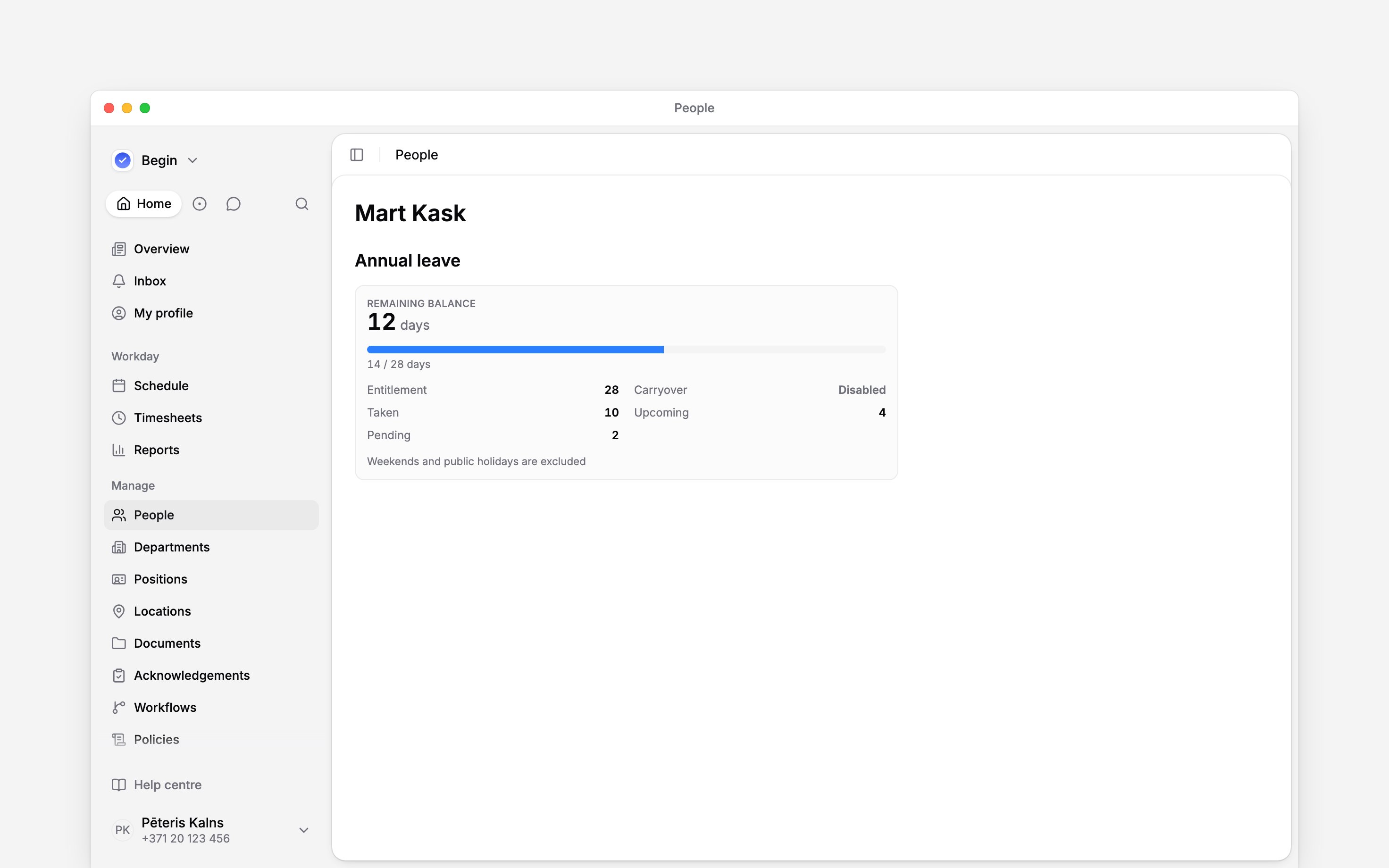Click the Schedule calendar icon
This screenshot has height=868, width=1389.
pyautogui.click(x=119, y=386)
